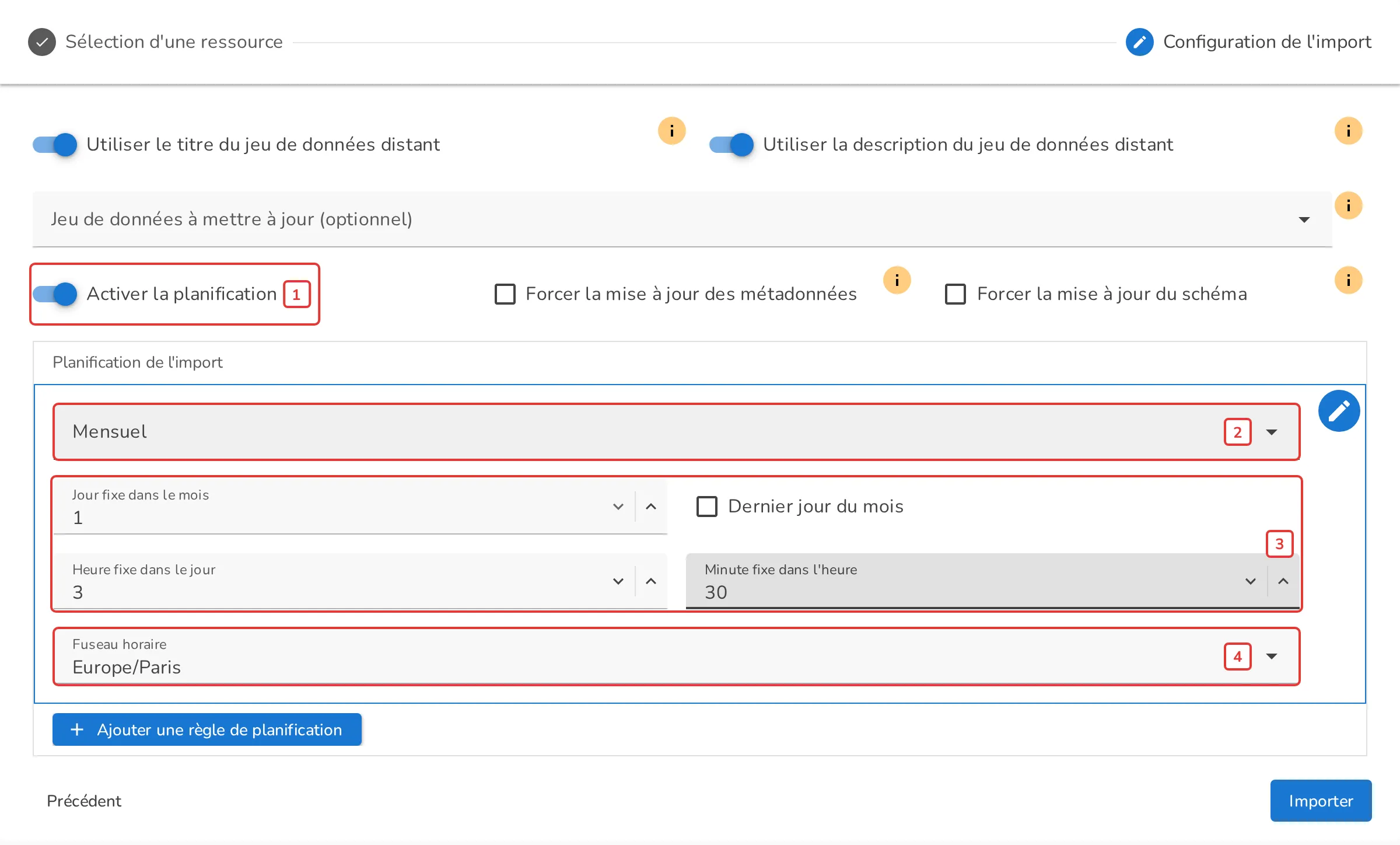
Task: Click the Importer button
Action: (1321, 801)
